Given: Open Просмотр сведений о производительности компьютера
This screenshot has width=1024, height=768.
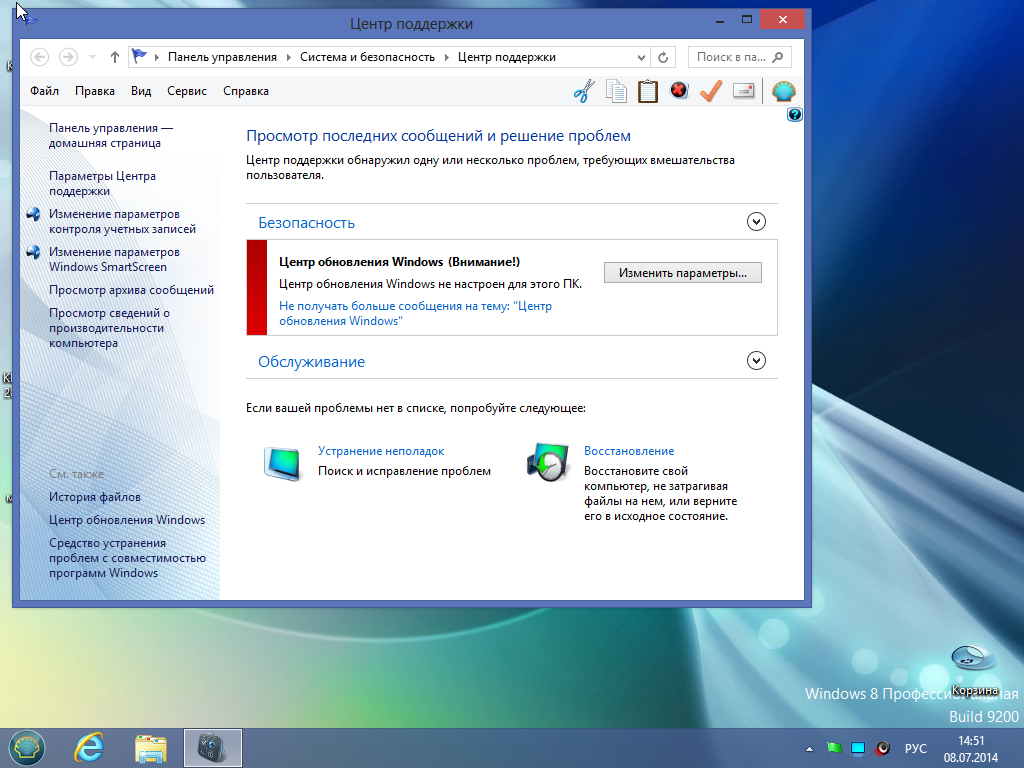Looking at the screenshot, I should click(x=109, y=328).
